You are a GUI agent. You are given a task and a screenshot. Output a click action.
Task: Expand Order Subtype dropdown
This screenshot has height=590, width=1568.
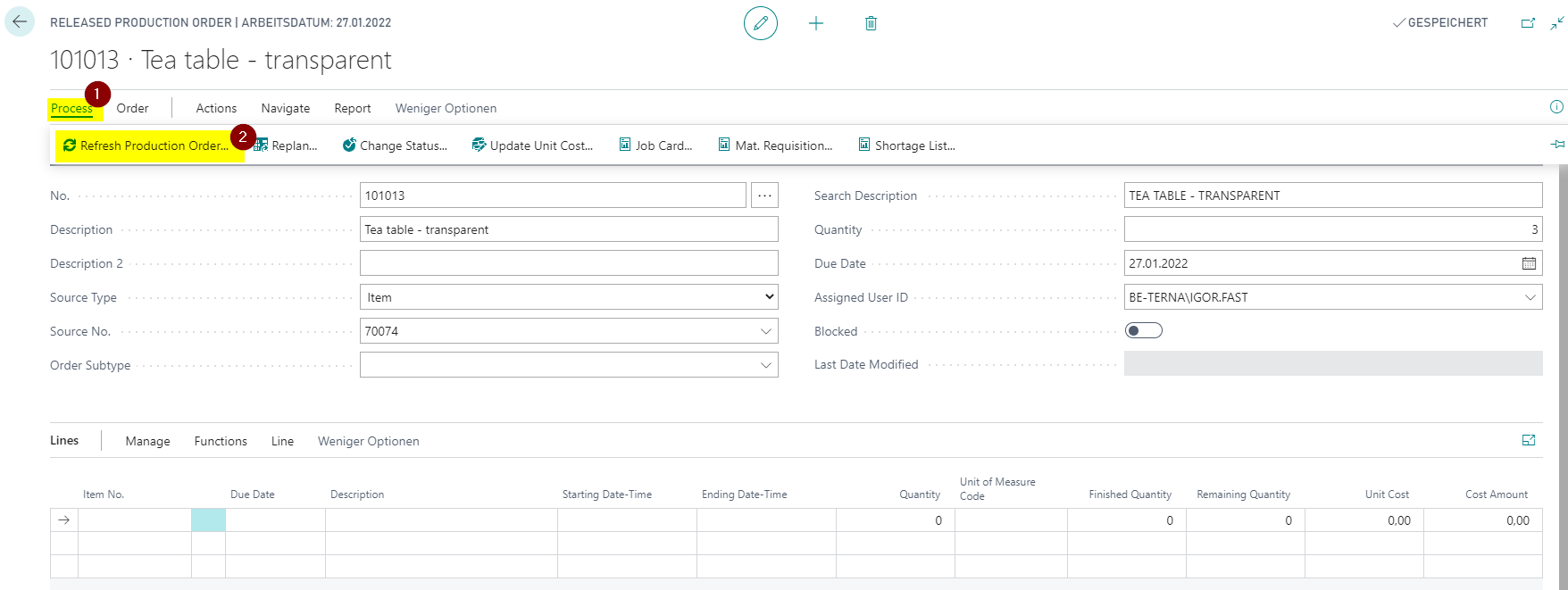765,365
